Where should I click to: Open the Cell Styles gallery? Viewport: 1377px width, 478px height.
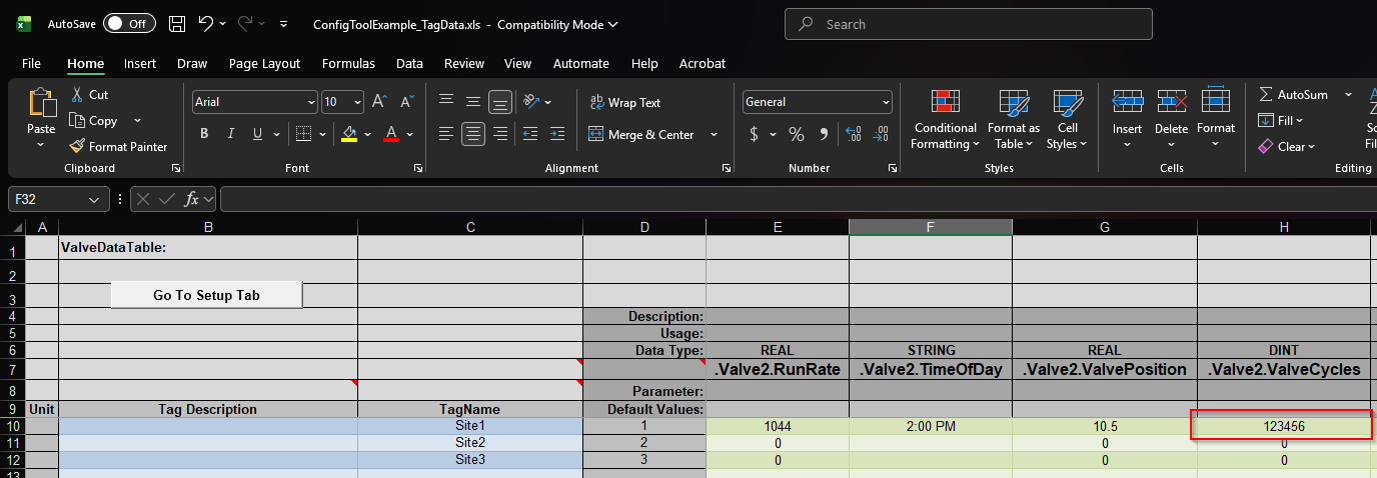(1067, 120)
